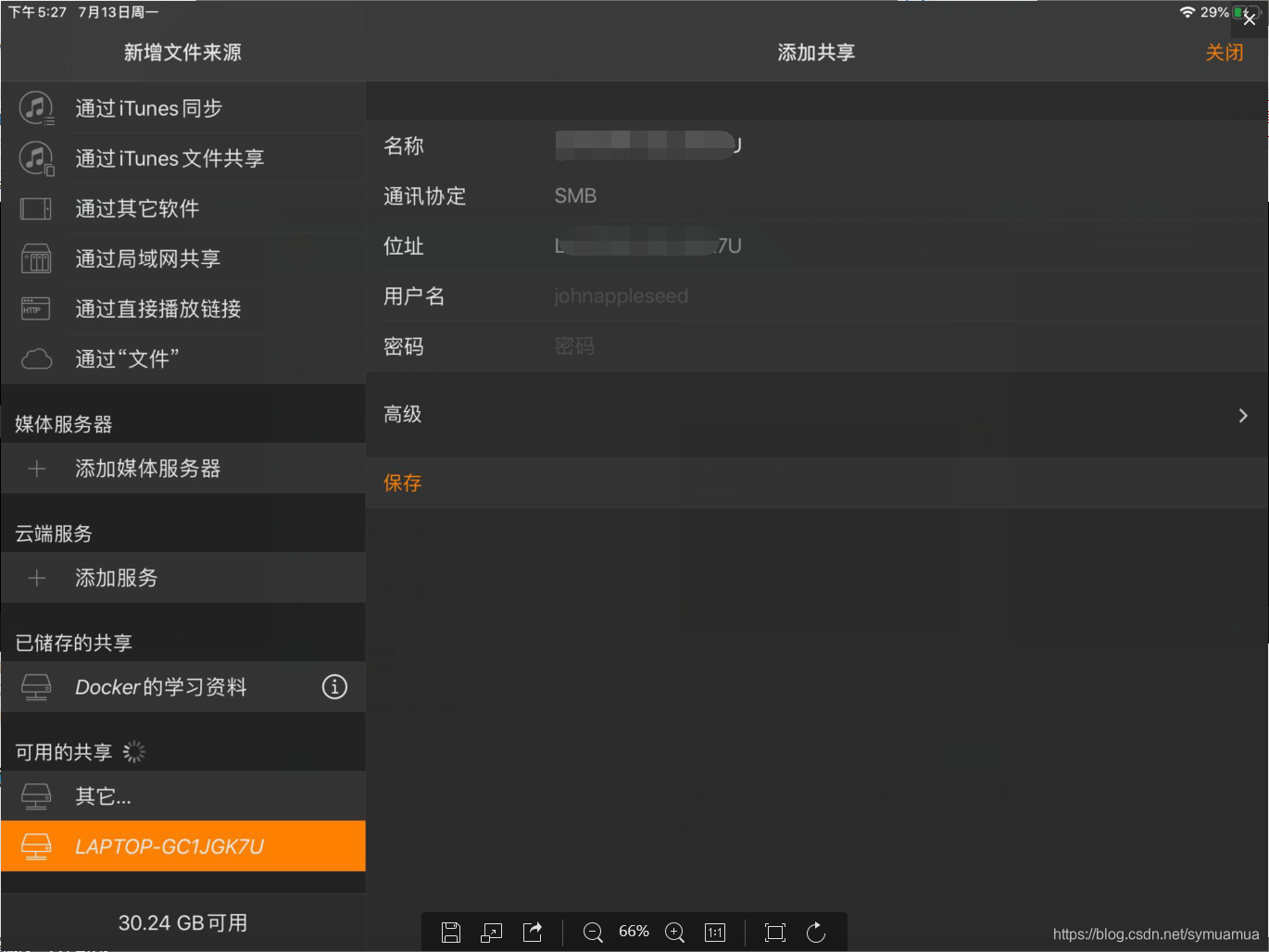Image resolution: width=1269 pixels, height=952 pixels.
Task: Click the 1:1 actual size icon
Action: tap(715, 933)
